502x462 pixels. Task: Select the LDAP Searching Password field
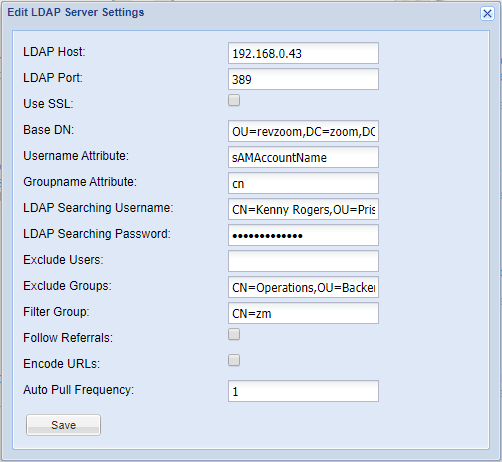pos(303,235)
